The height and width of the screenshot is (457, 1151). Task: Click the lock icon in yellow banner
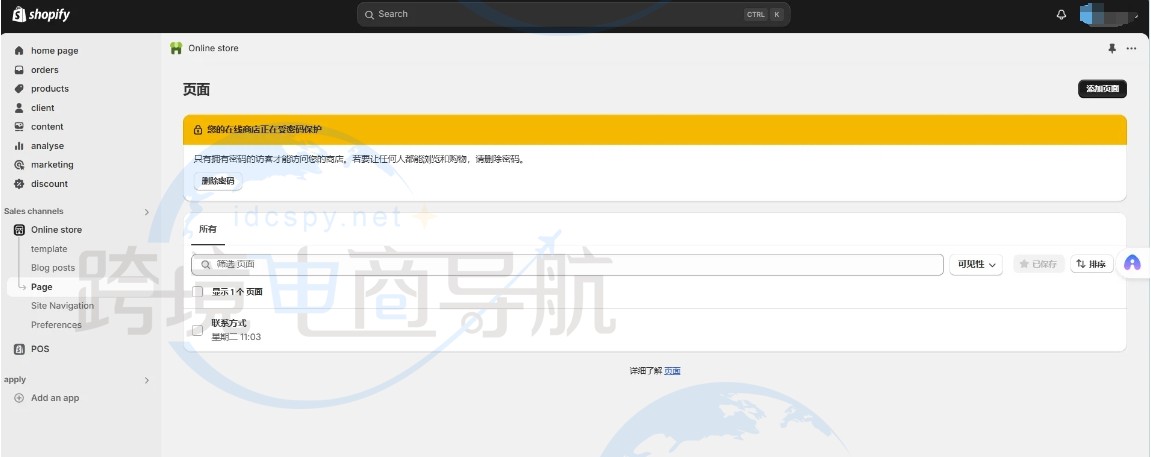[197, 130]
